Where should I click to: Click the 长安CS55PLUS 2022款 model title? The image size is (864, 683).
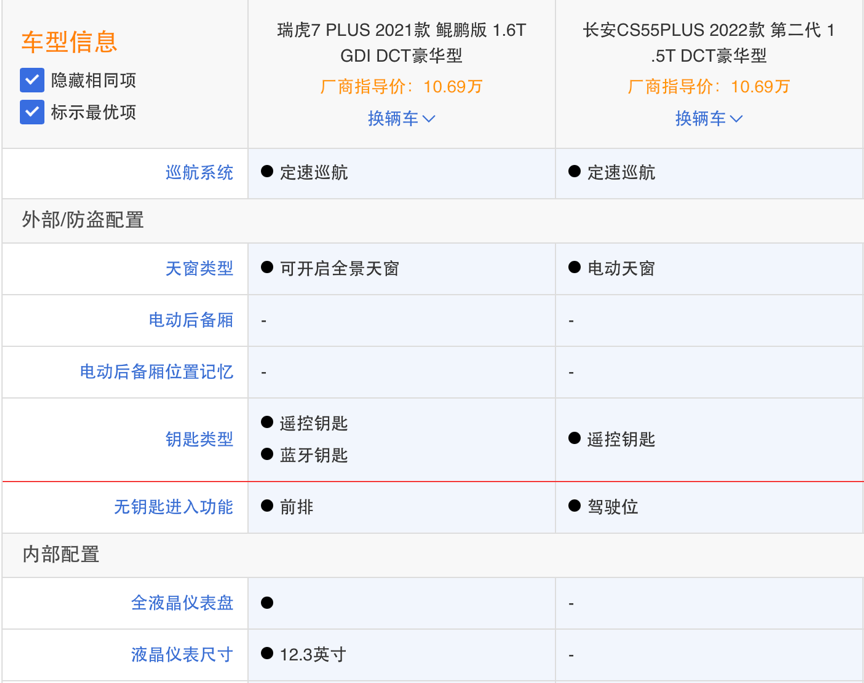click(708, 43)
